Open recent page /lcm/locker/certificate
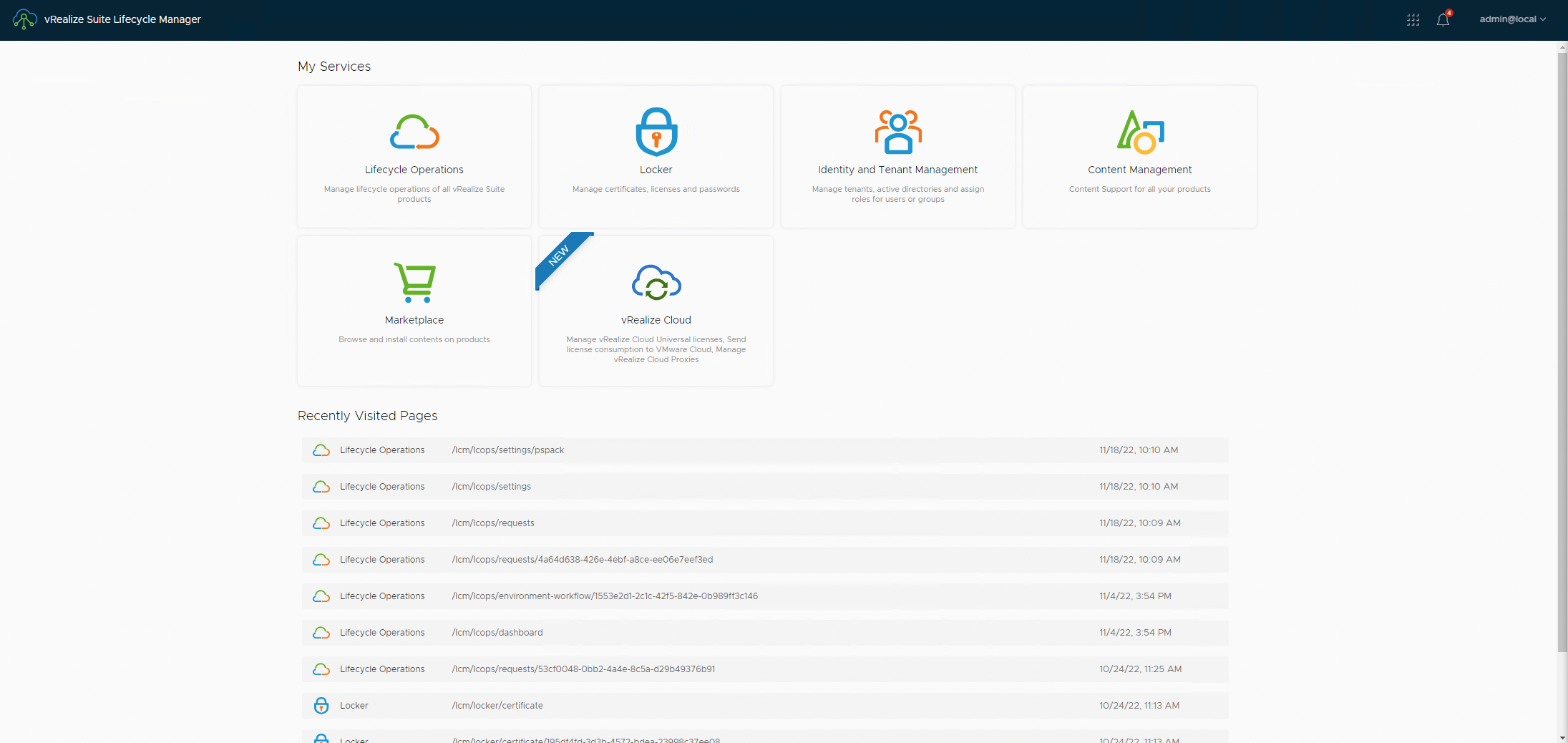 tap(497, 706)
